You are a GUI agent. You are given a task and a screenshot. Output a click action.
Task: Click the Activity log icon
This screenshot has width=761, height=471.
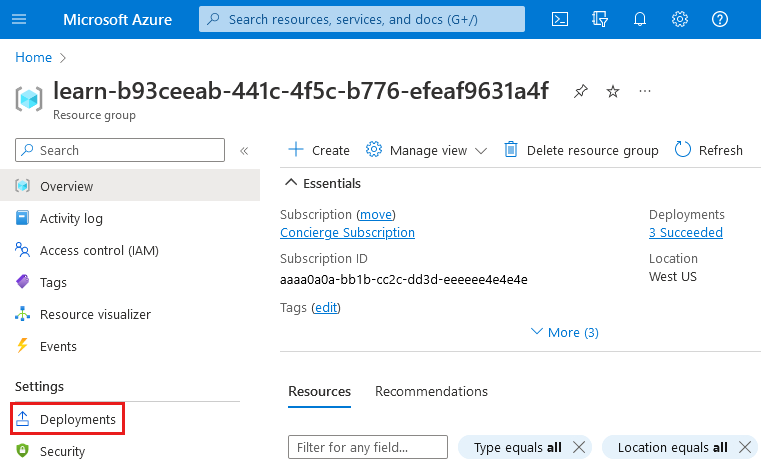pyautogui.click(x=22, y=218)
